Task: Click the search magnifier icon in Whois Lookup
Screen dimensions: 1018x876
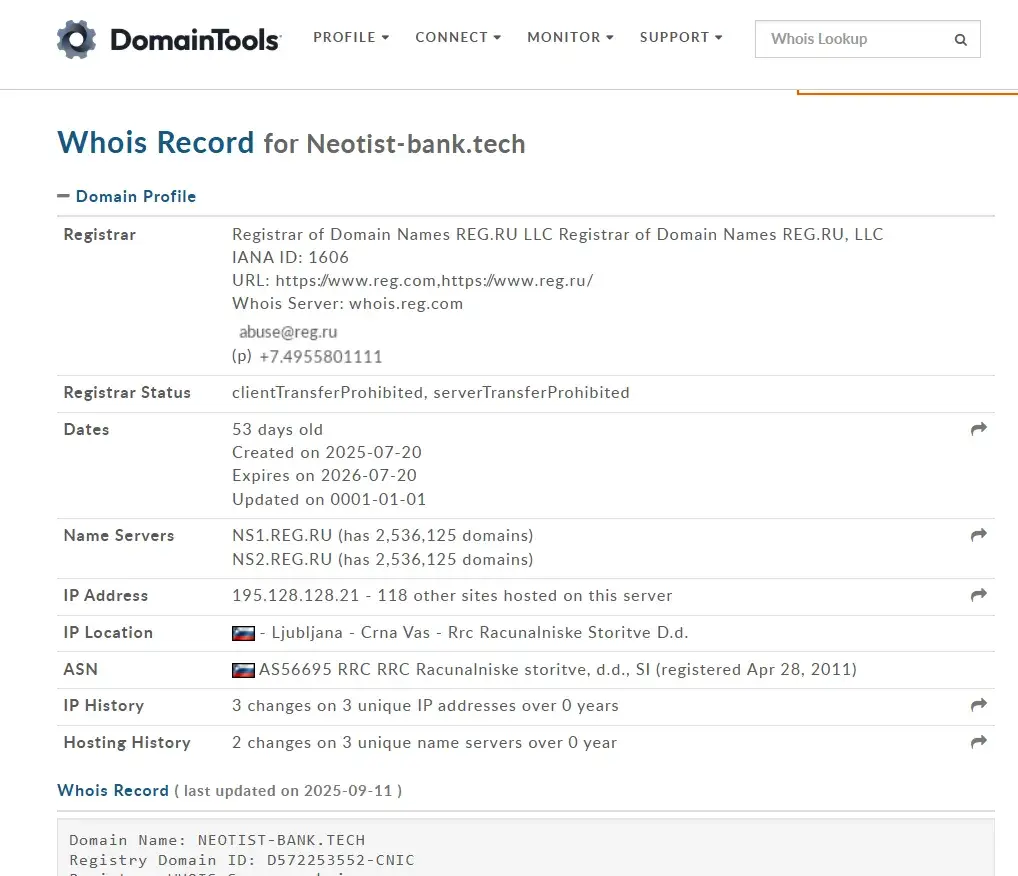Action: pos(961,40)
